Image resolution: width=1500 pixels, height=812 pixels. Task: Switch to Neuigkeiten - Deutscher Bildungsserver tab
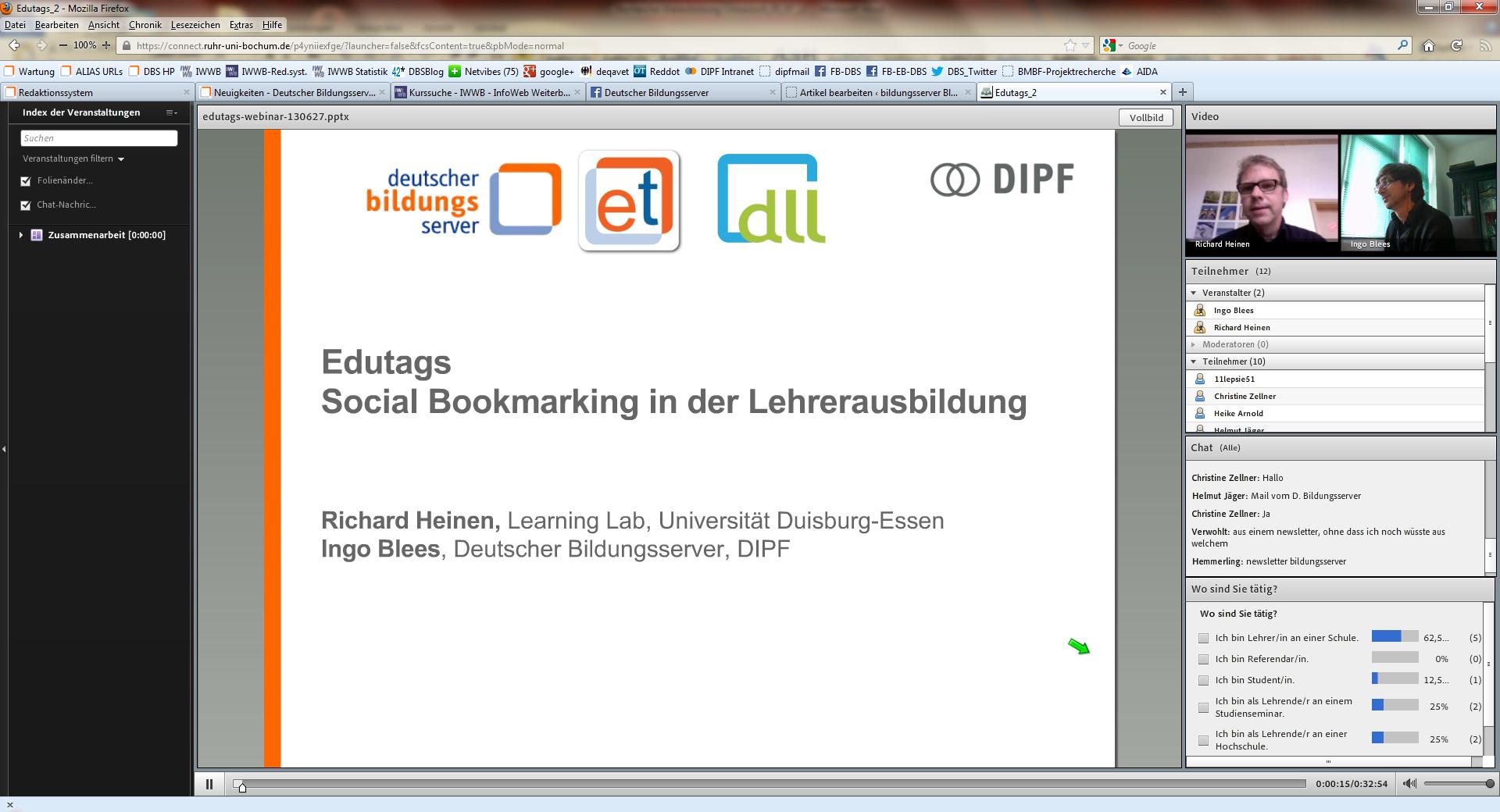pos(293,92)
